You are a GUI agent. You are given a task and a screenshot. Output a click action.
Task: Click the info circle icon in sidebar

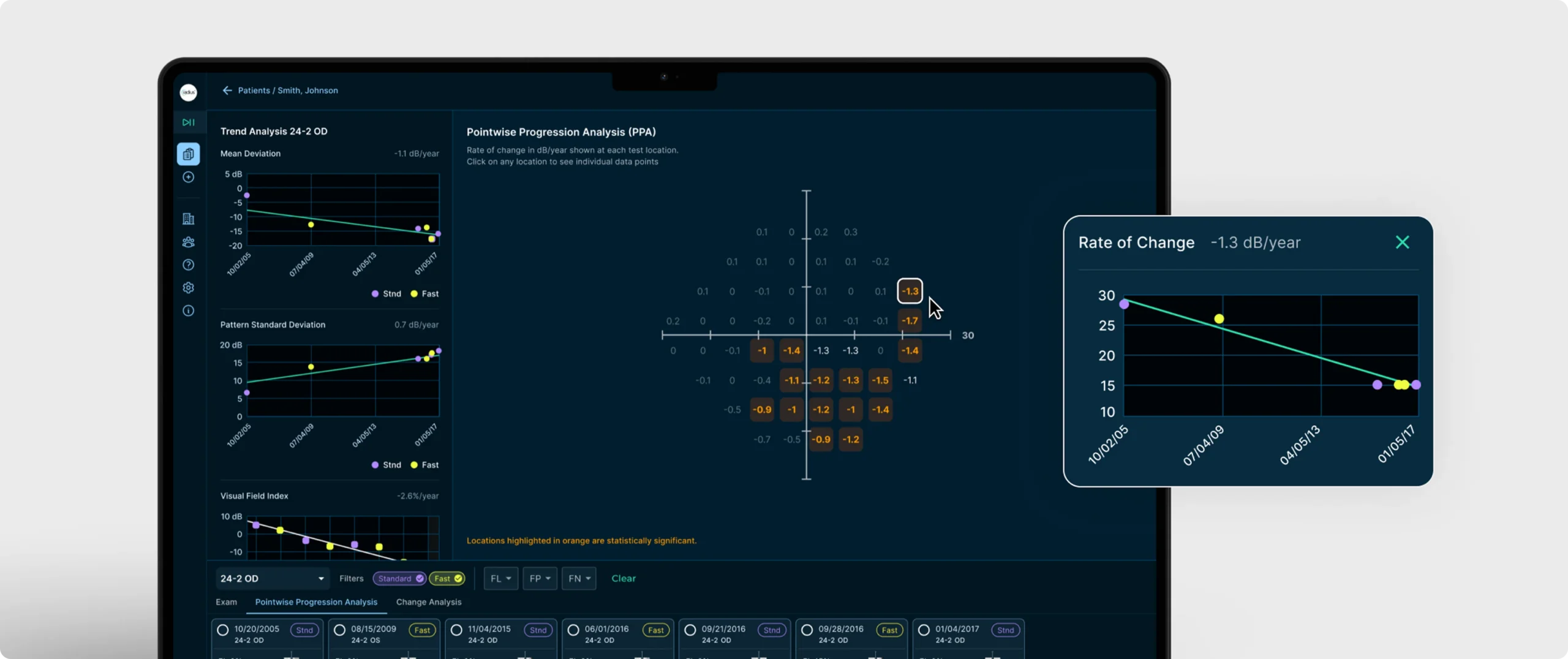[188, 311]
